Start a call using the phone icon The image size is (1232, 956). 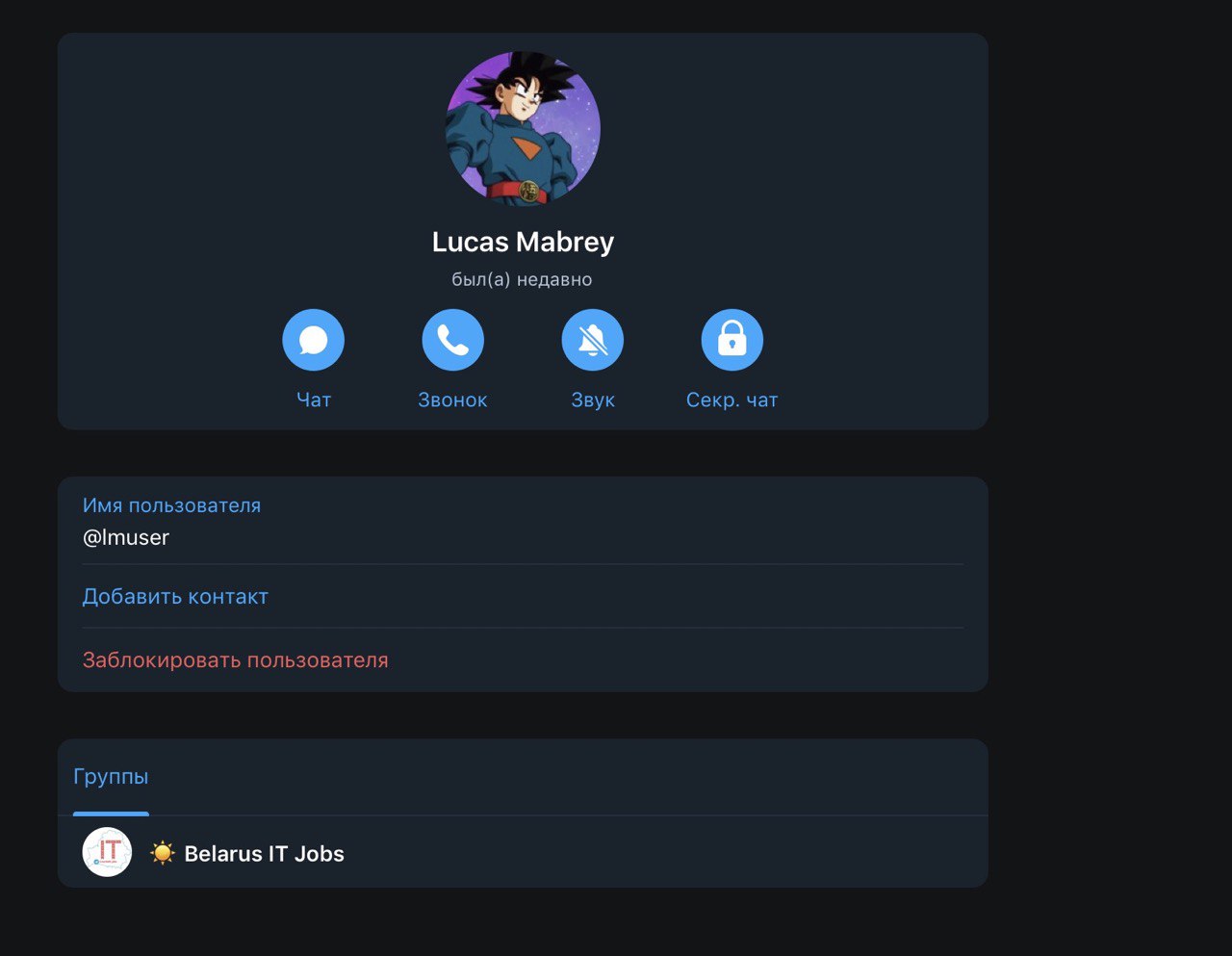(x=452, y=340)
